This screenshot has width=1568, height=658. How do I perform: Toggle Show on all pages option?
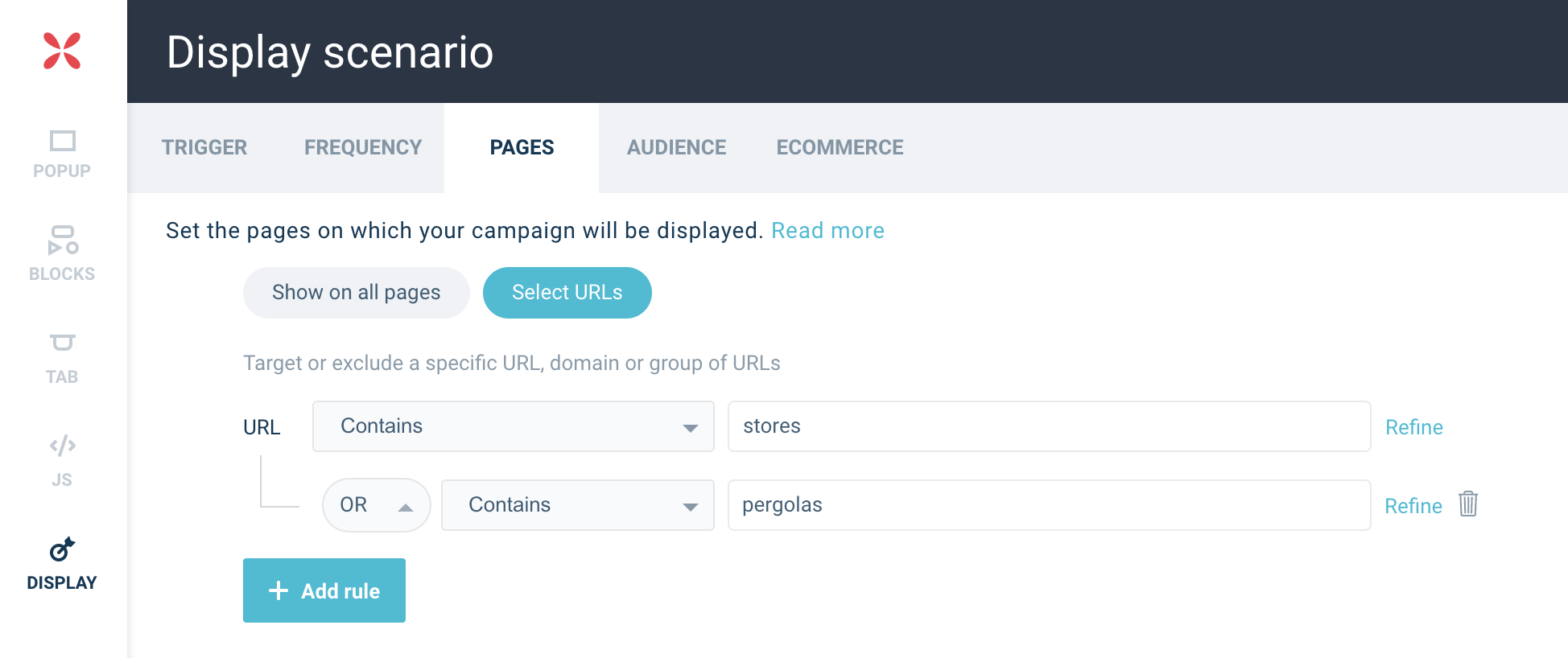point(356,293)
